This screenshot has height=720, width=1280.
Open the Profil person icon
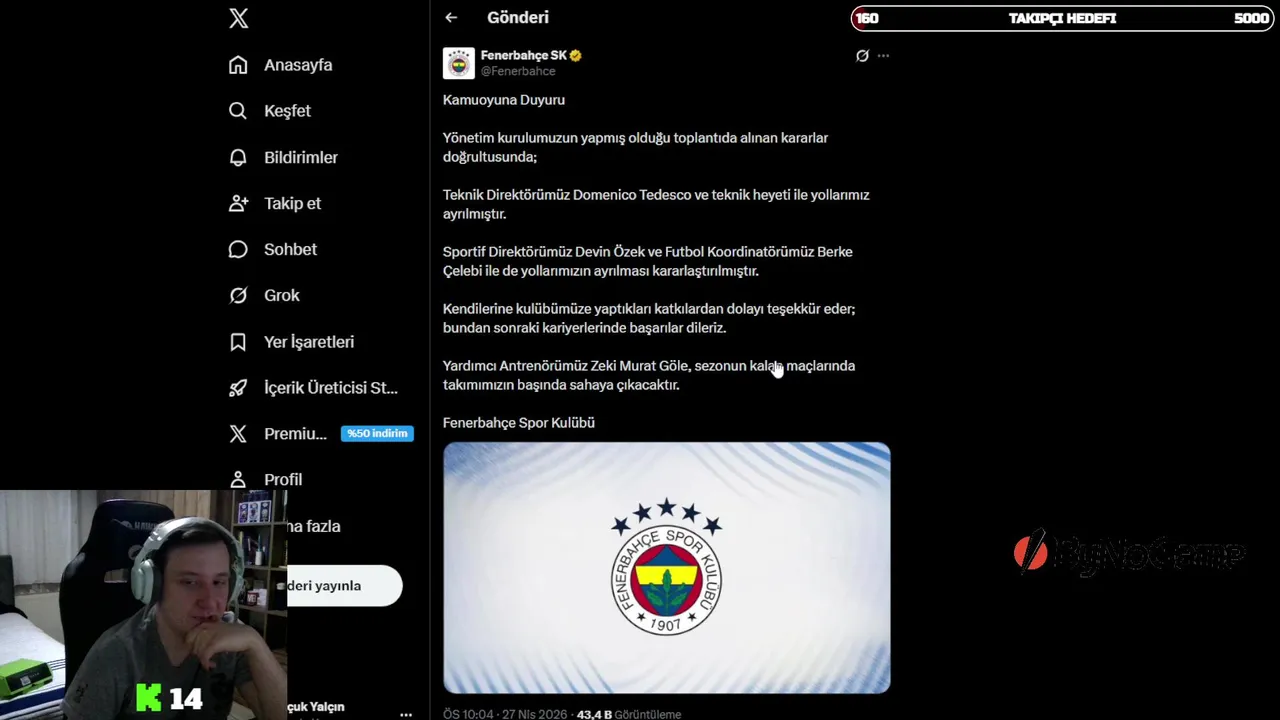238,480
